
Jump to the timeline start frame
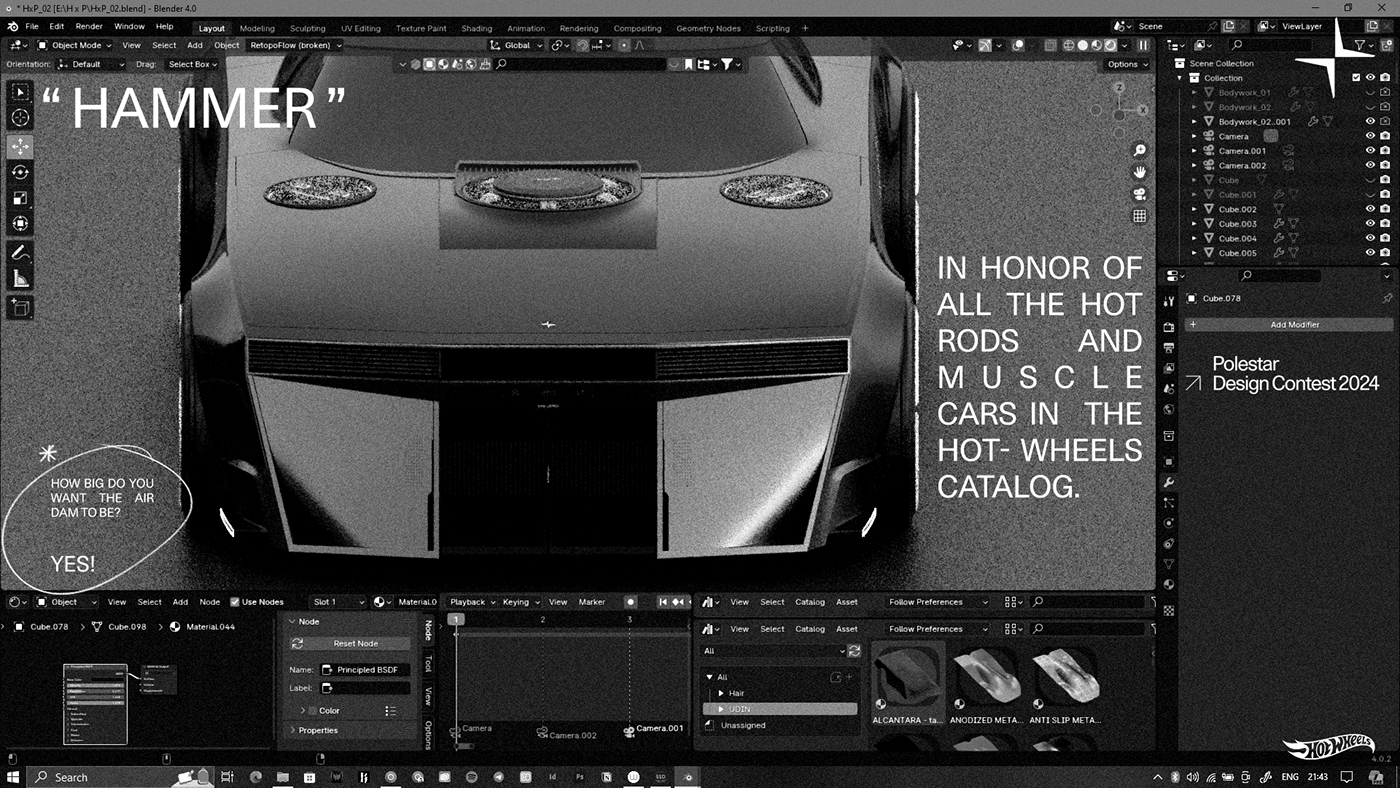(662, 602)
